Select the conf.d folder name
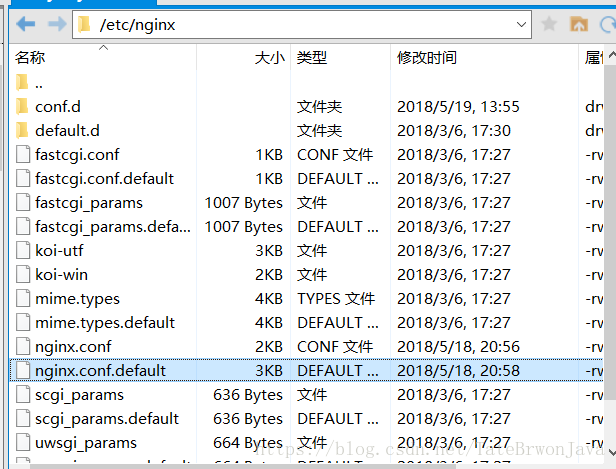 point(58,106)
